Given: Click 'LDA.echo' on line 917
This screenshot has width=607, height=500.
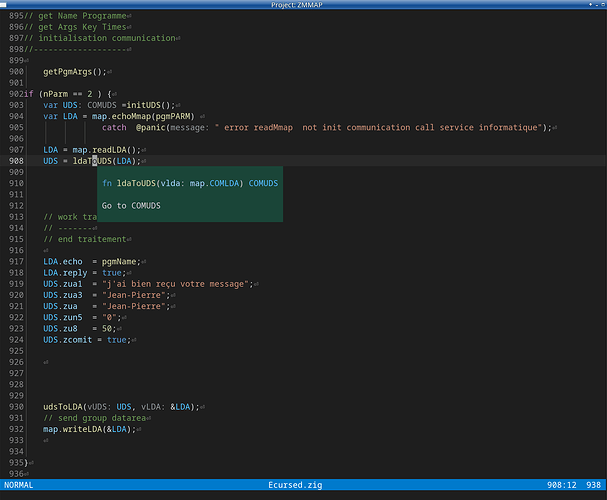Looking at the screenshot, I should [63, 262].
